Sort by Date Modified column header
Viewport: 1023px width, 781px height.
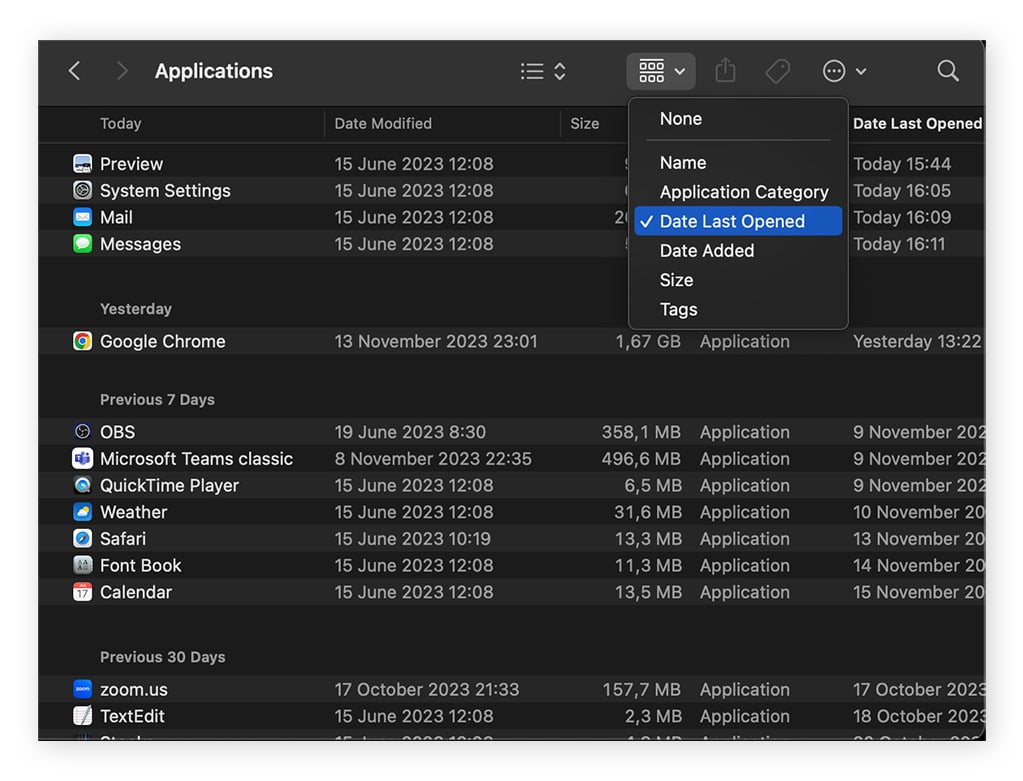pyautogui.click(x=383, y=123)
